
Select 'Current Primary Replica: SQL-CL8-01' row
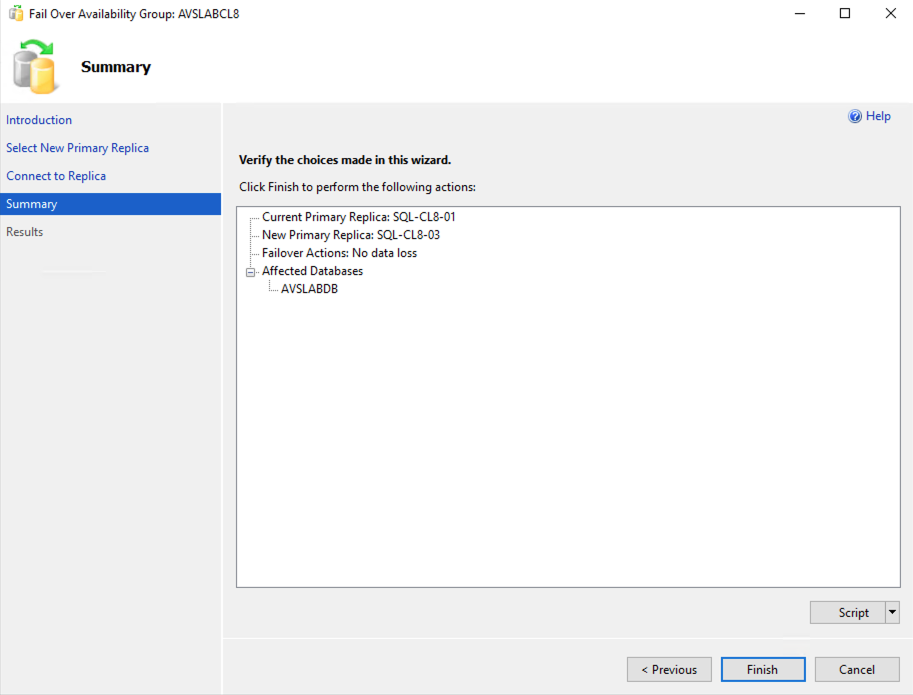point(359,217)
